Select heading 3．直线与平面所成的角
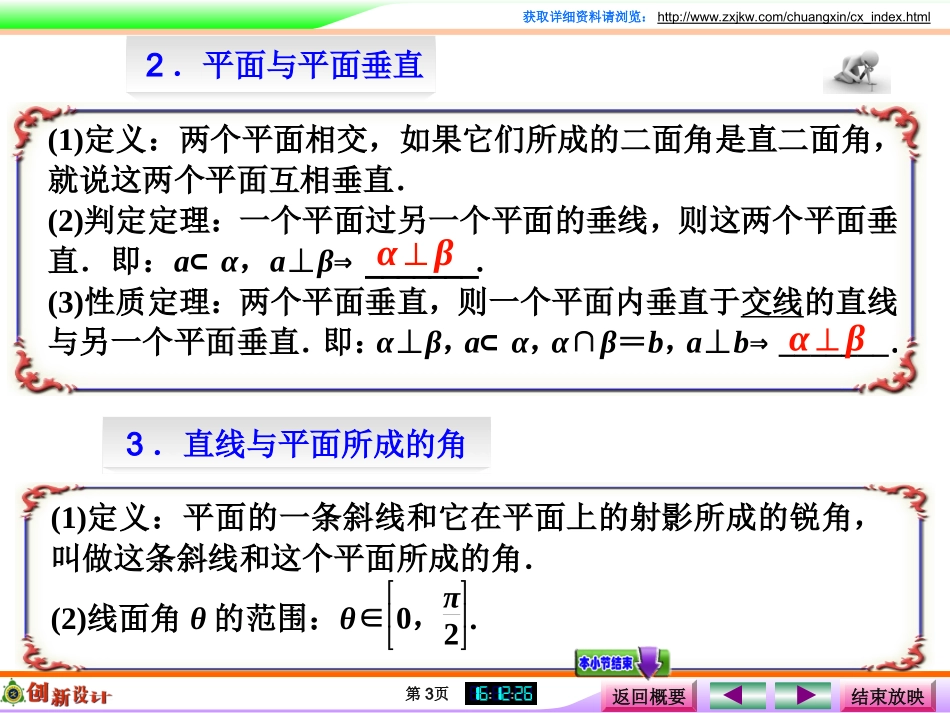Image resolution: width=950 pixels, height=713 pixels. pyautogui.click(x=296, y=444)
